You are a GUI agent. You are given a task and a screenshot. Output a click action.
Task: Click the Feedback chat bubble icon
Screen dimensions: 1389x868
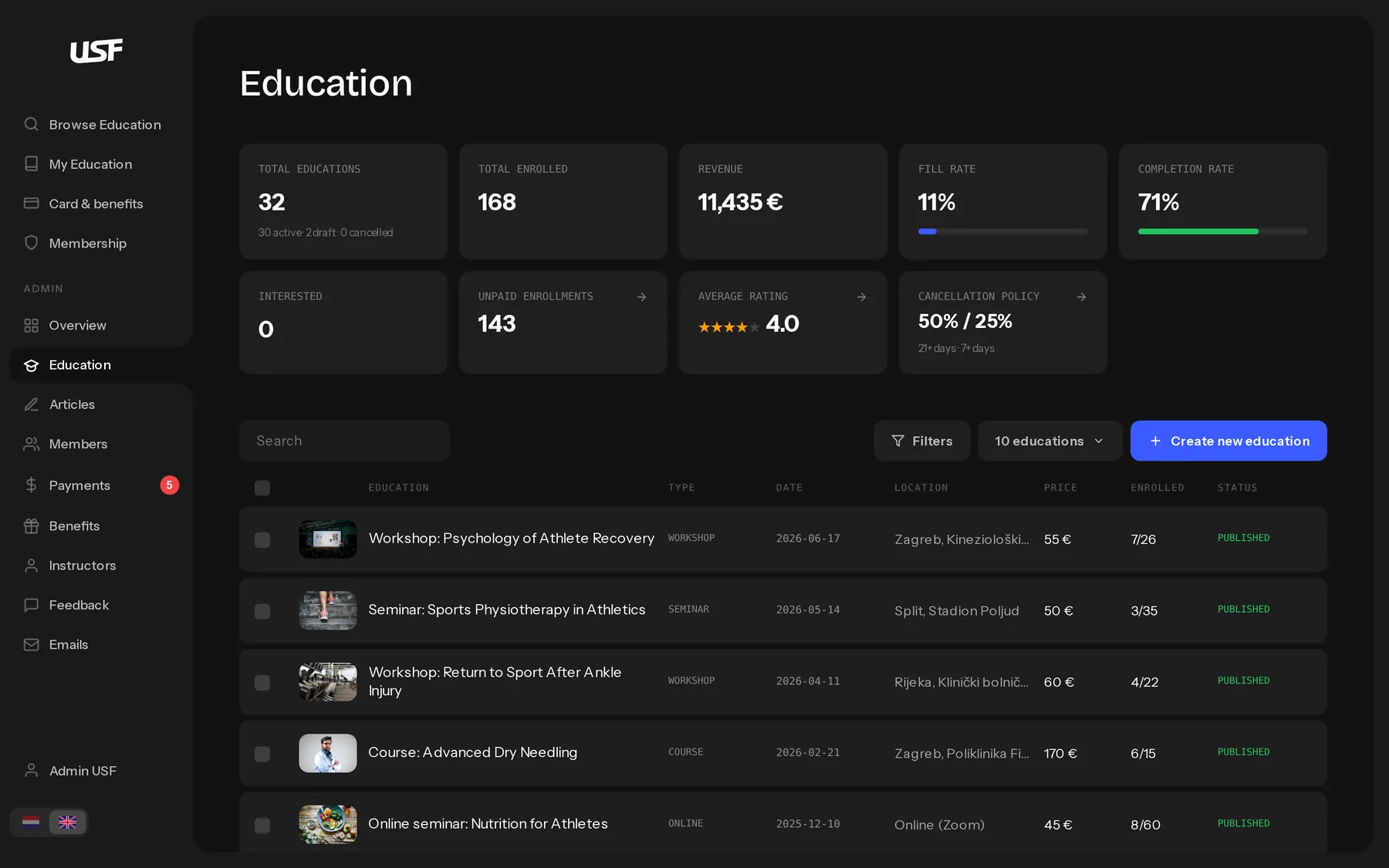(x=31, y=605)
